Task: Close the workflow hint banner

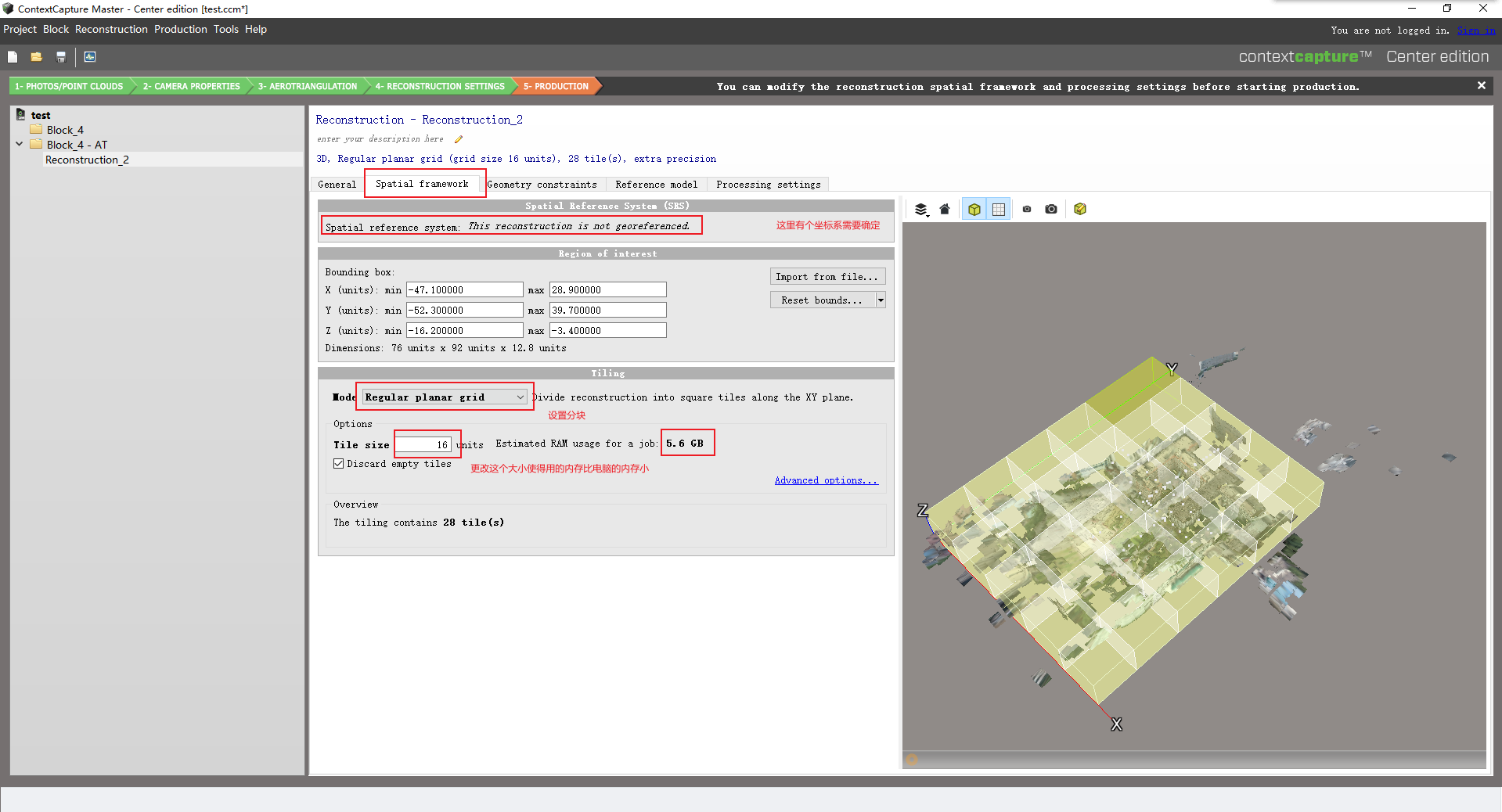Action: pyautogui.click(x=1481, y=86)
